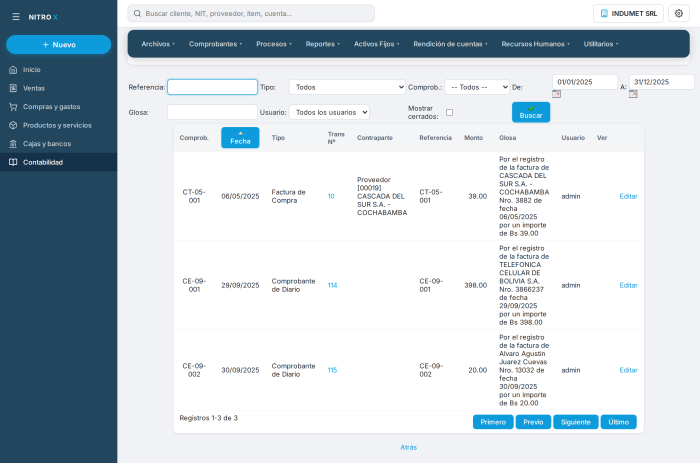
Task: Click the Buscar button
Action: click(x=531, y=112)
